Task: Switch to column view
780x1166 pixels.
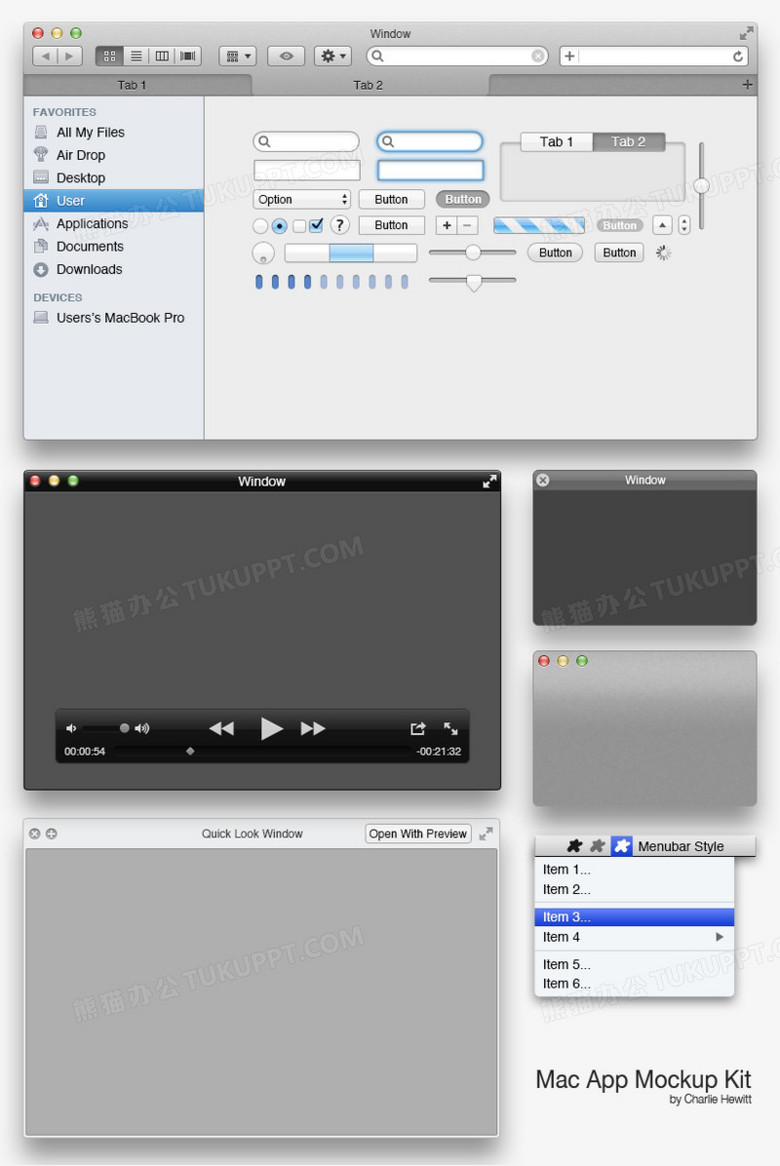Action: click(162, 57)
